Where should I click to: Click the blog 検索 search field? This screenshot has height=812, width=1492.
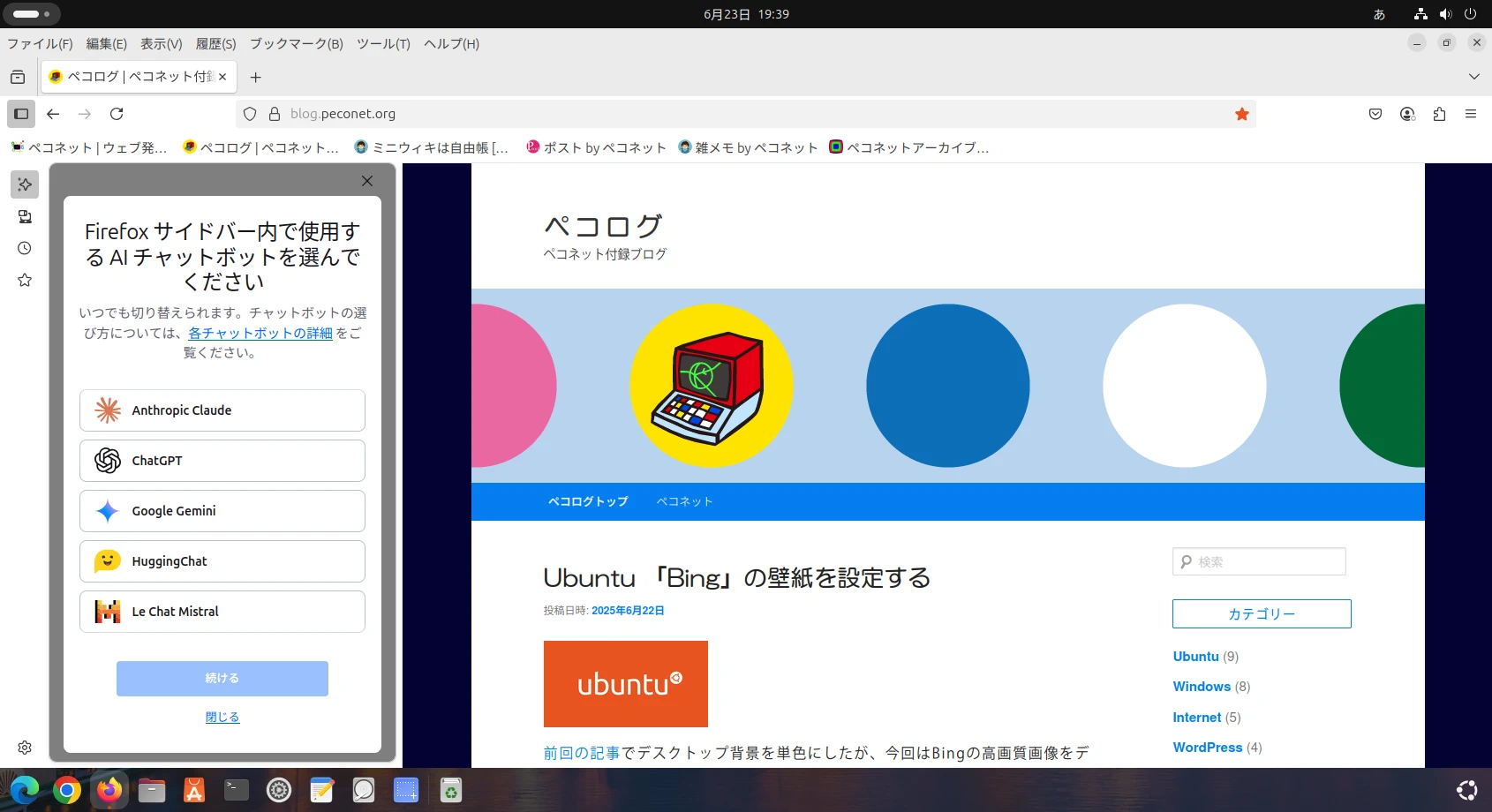click(1269, 562)
